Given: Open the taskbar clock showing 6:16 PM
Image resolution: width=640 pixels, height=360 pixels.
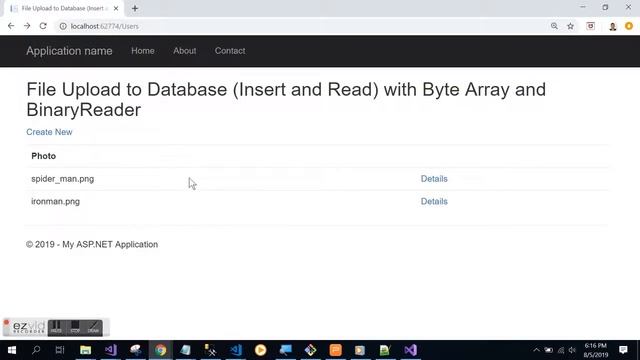Looking at the screenshot, I should [596, 350].
